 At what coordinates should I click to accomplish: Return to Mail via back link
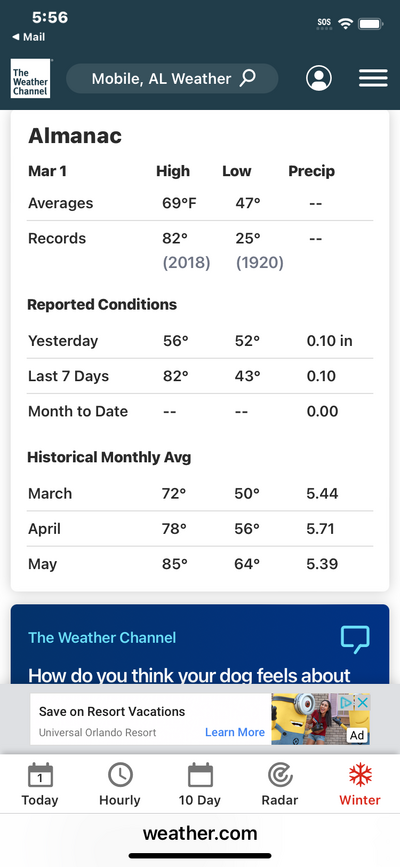tap(29, 38)
